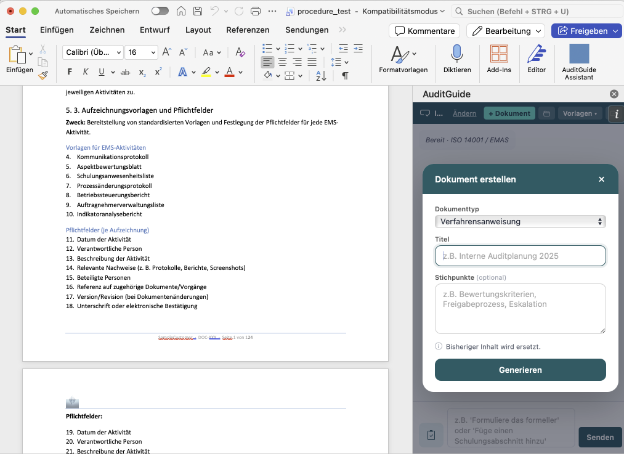The image size is (624, 454).
Task: Switch to the Einfügen ribbon tab
Action: tap(57, 30)
